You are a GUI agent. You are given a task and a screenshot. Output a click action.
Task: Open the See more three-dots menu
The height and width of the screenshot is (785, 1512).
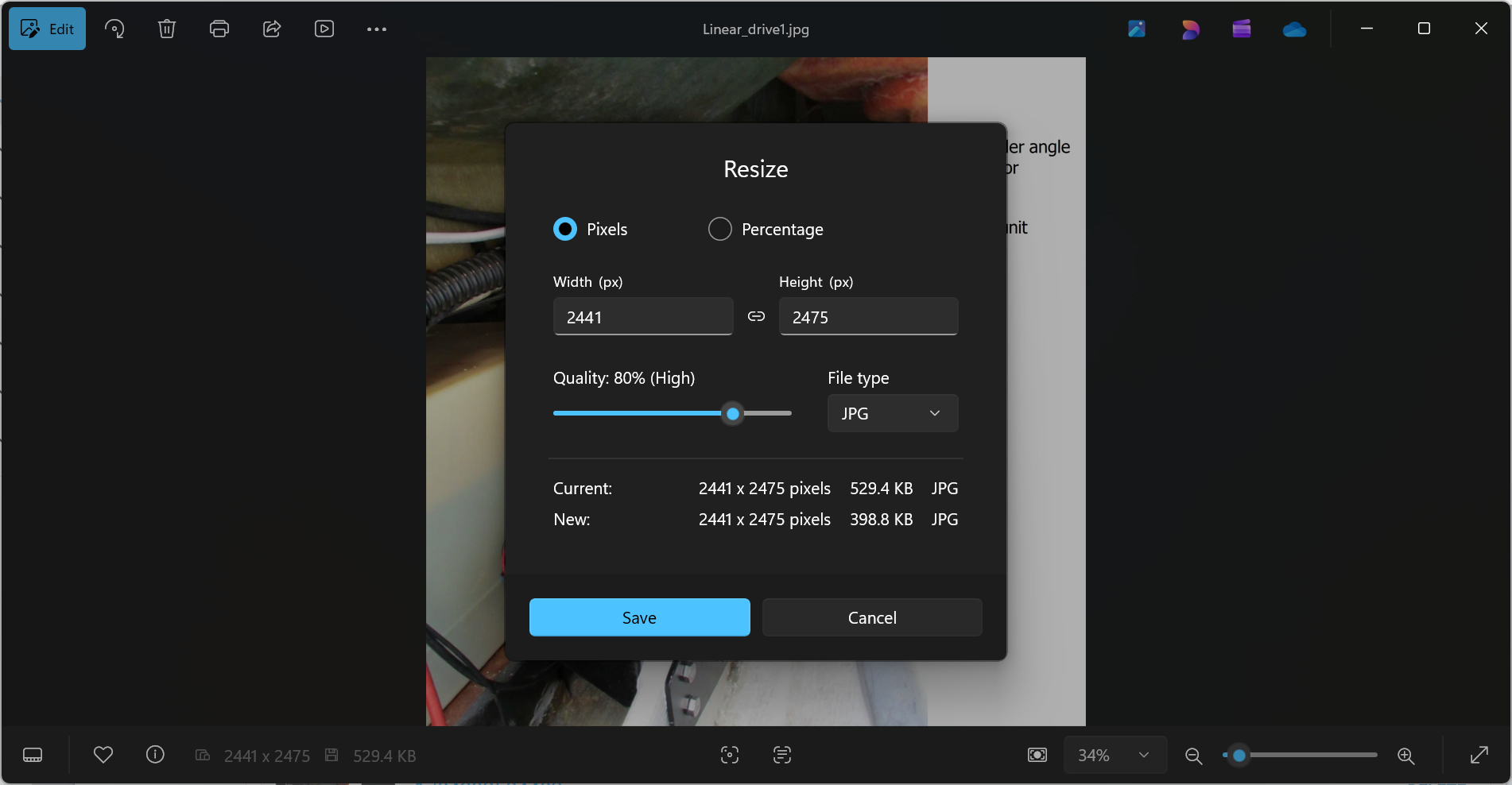tap(377, 29)
